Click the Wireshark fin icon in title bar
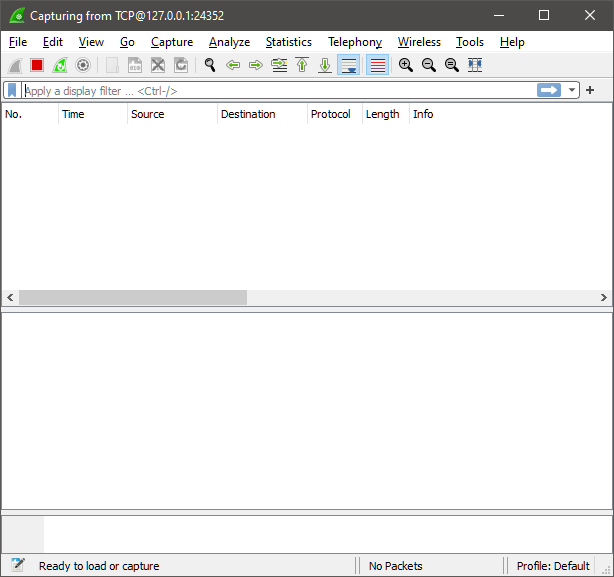This screenshot has width=614, height=577. click(17, 16)
